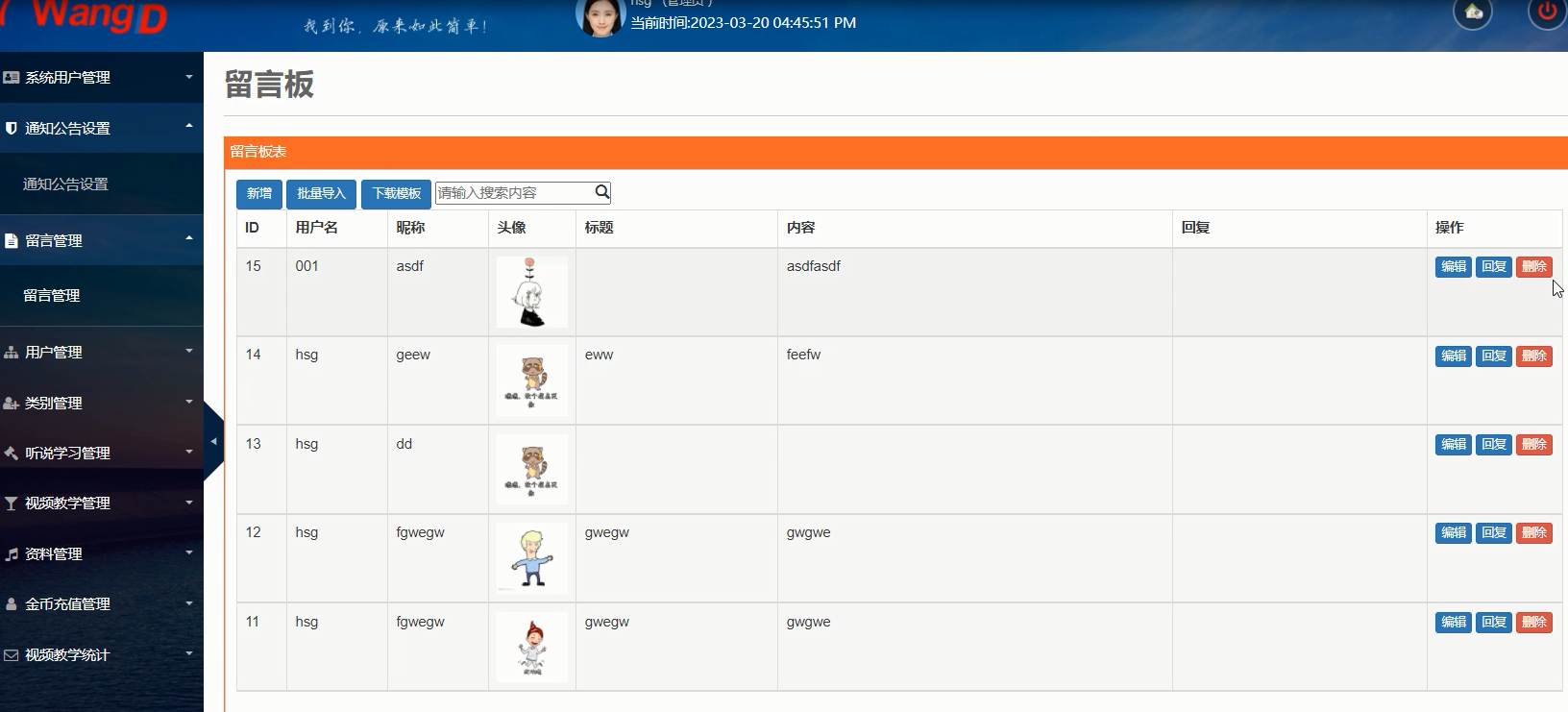The width and height of the screenshot is (1568, 712).
Task: Collapse the 通知公告设置 menu arrow
Action: click(189, 126)
